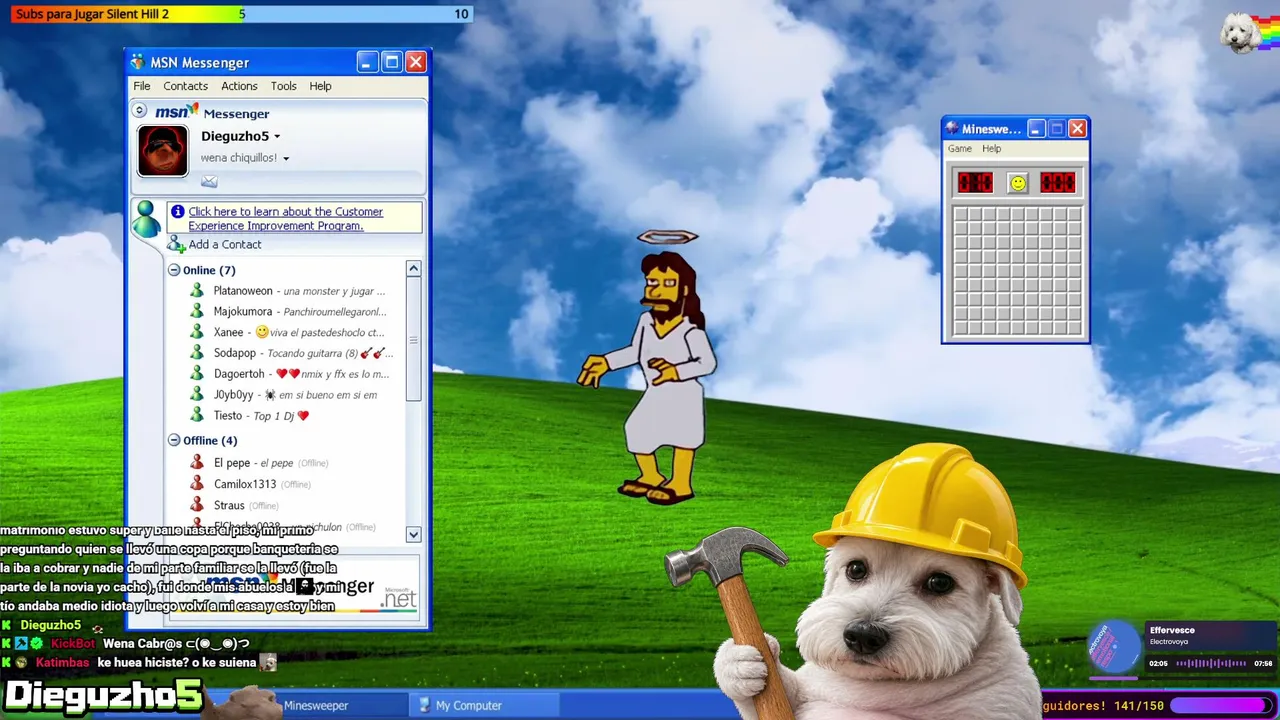The height and width of the screenshot is (720, 1280).
Task: Click the blue info icon beside the program link
Action: click(x=177, y=211)
